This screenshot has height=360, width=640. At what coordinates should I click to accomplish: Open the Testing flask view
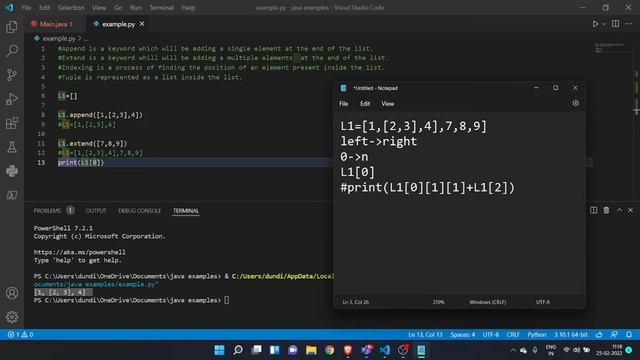pyautogui.click(x=12, y=147)
